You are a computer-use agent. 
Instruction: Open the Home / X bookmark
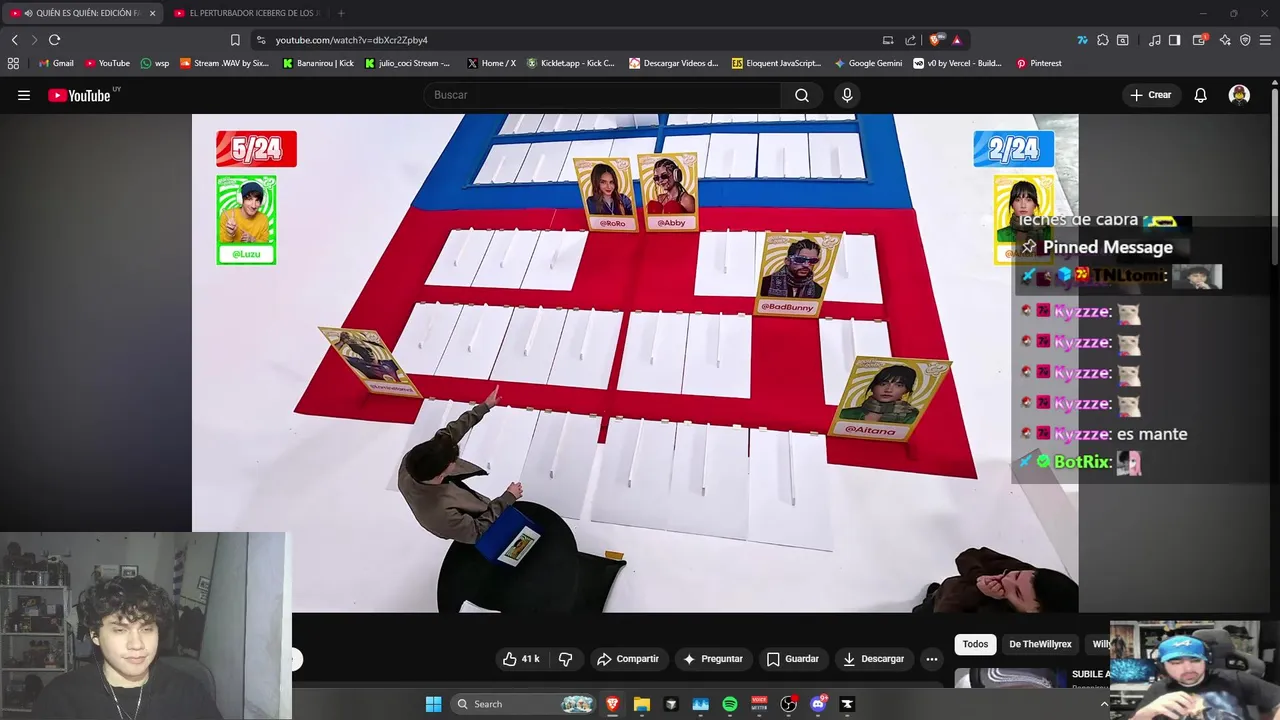click(491, 63)
